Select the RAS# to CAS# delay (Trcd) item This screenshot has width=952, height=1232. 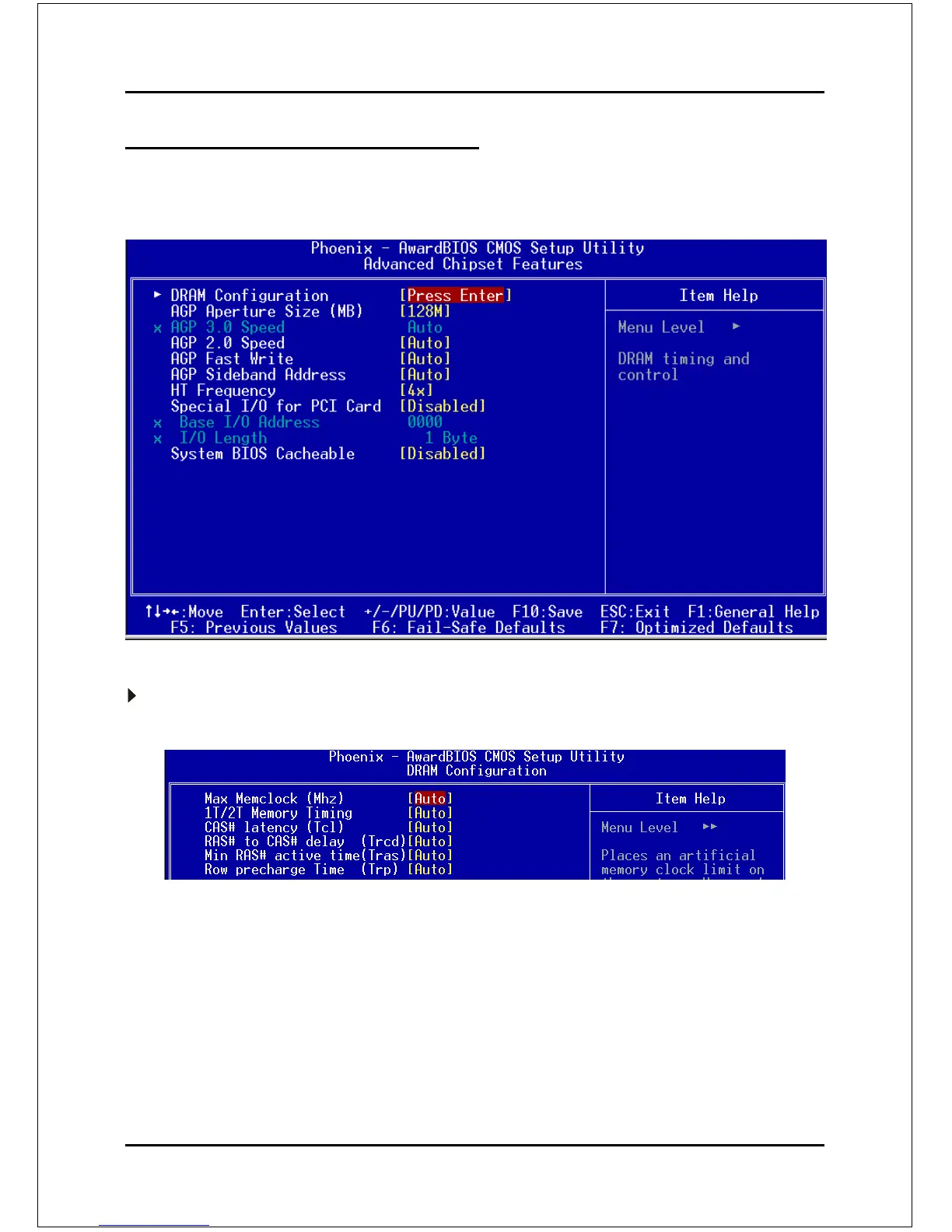pyautogui.click(x=305, y=842)
